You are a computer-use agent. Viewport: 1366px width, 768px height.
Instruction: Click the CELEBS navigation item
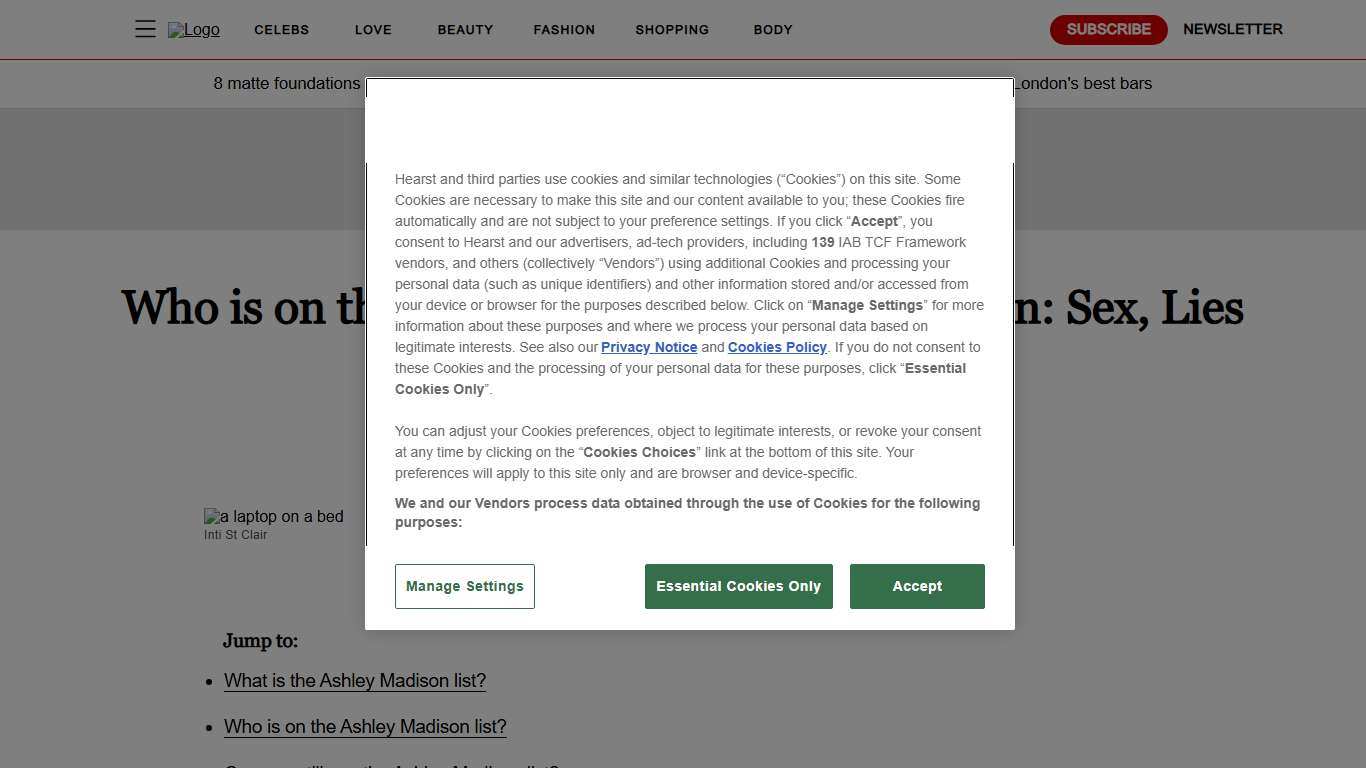tap(281, 30)
